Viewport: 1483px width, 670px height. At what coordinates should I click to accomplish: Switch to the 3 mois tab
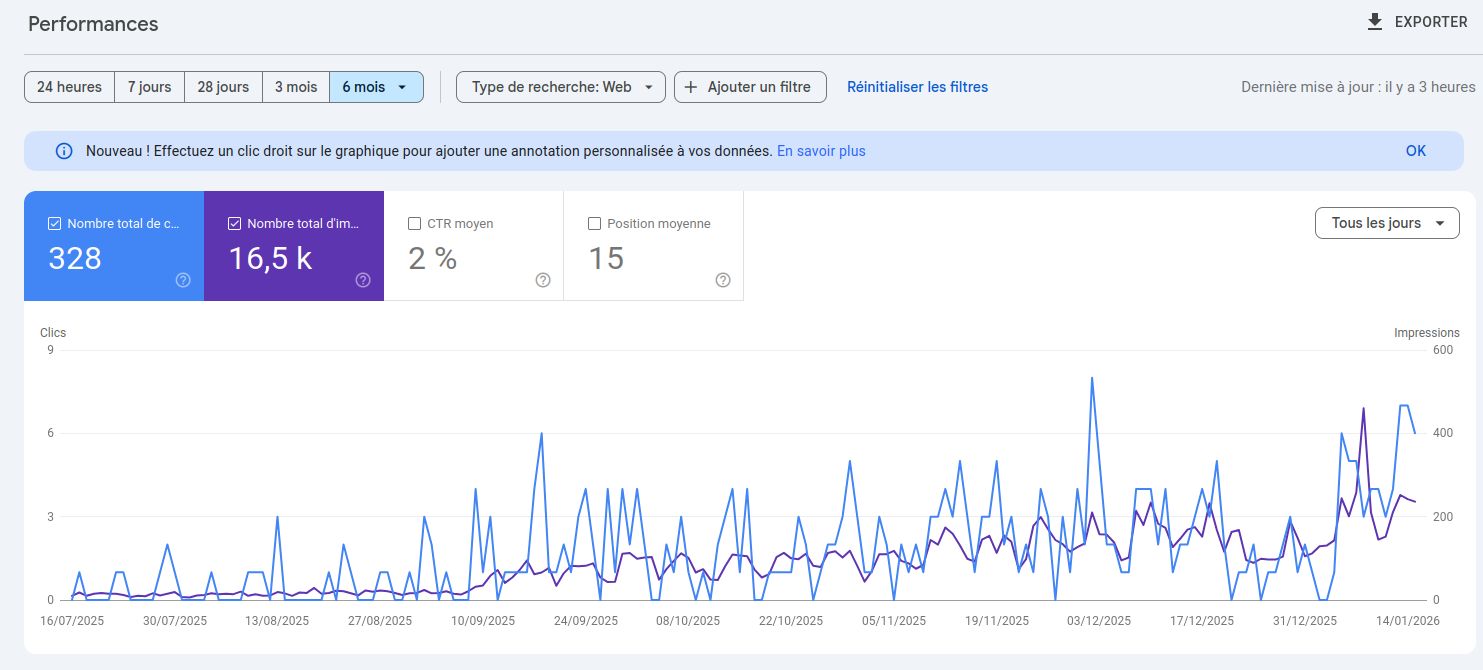click(x=296, y=87)
